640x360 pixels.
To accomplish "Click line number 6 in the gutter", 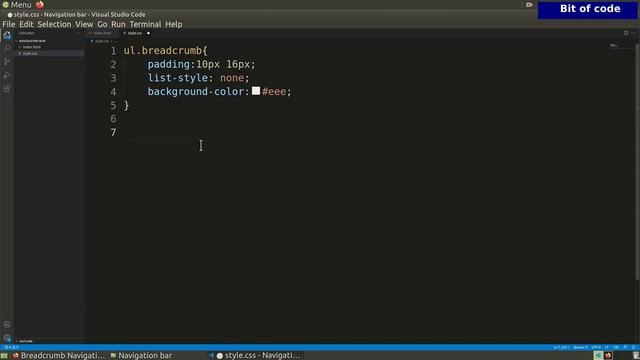I will 113,119.
